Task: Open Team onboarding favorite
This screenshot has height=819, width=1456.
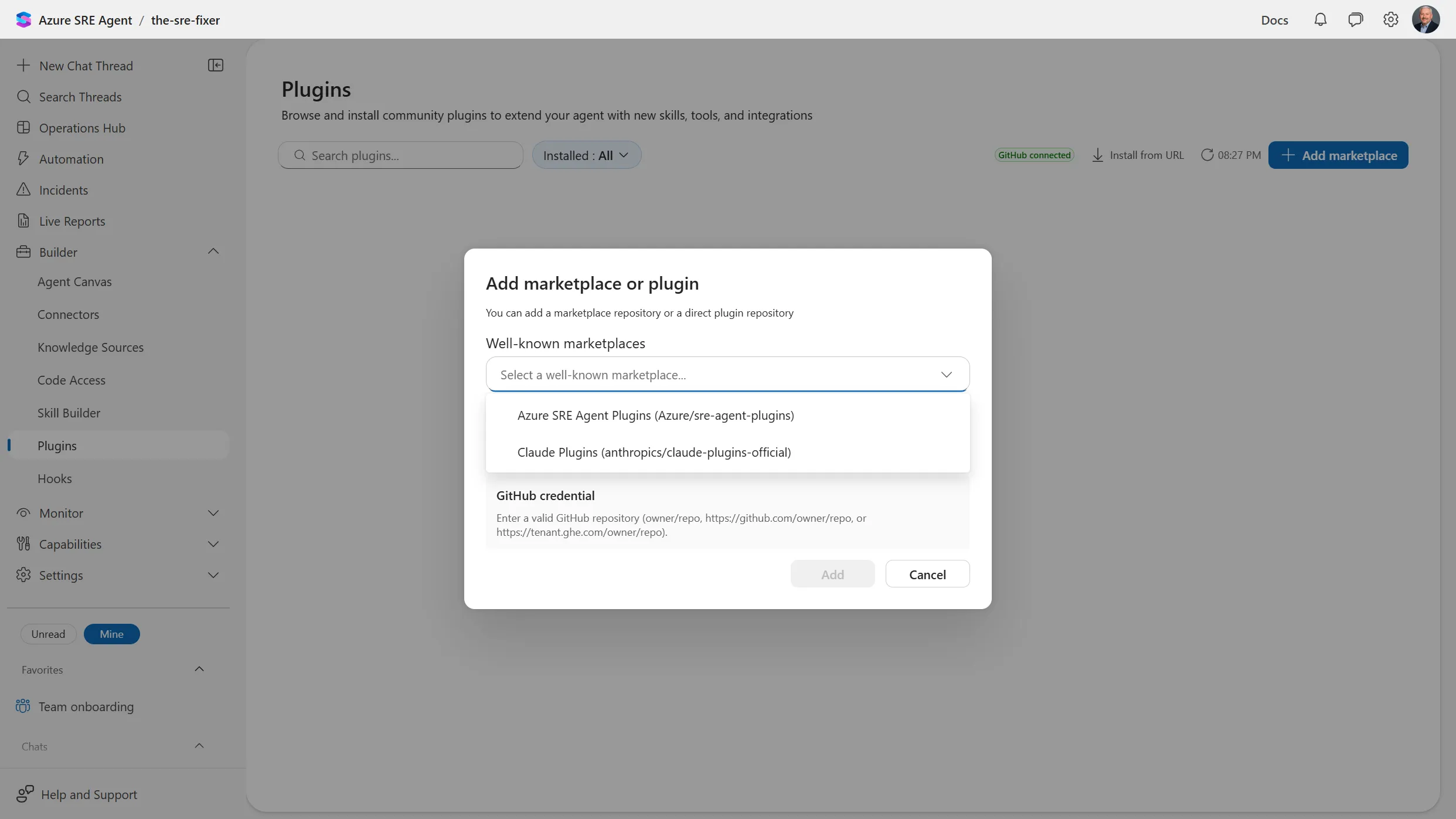Action: coord(86,706)
